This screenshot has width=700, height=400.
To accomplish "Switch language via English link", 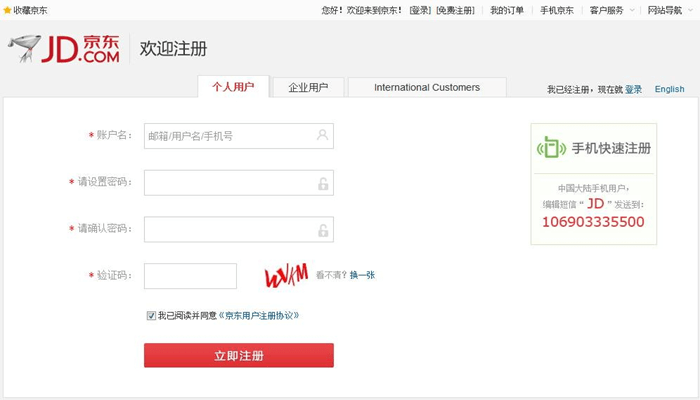I will click(x=669, y=89).
